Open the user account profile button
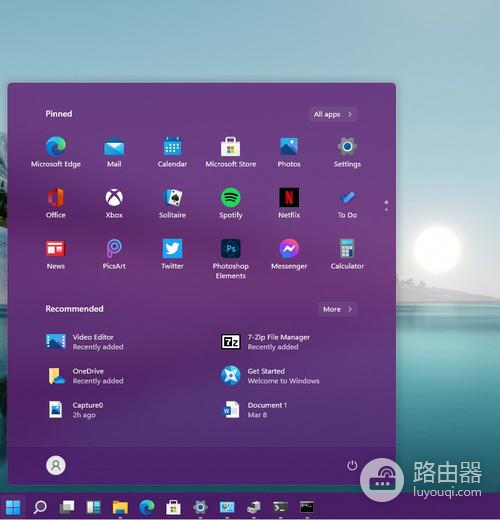This screenshot has height=520, width=500. 56,465
